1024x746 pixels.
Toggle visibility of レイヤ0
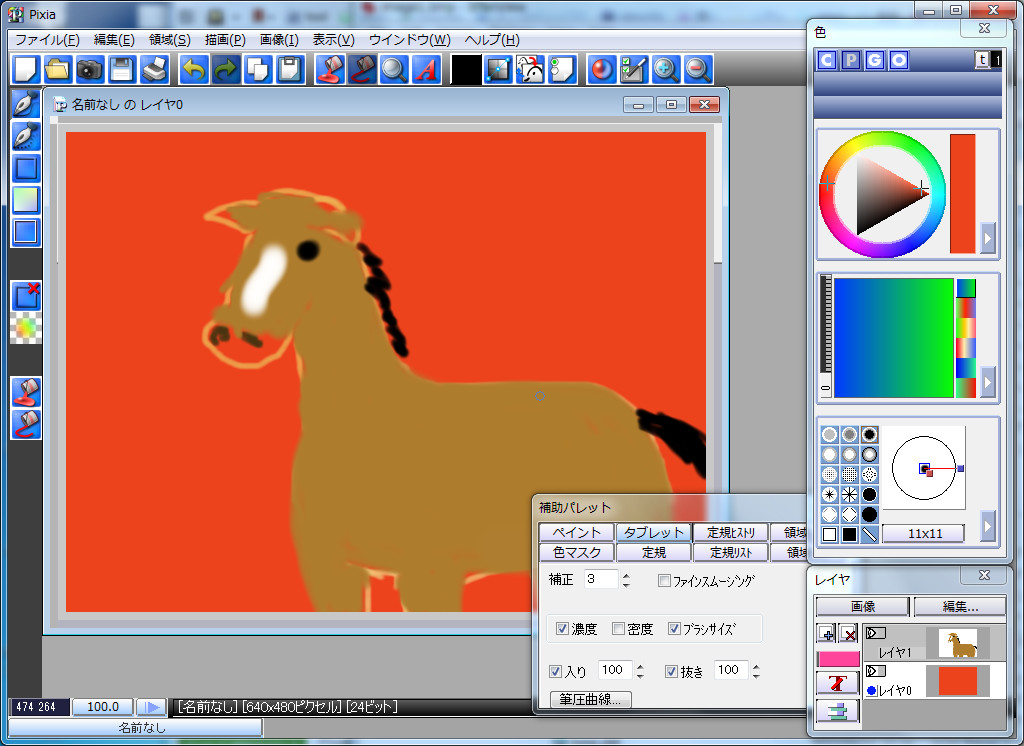[875, 671]
